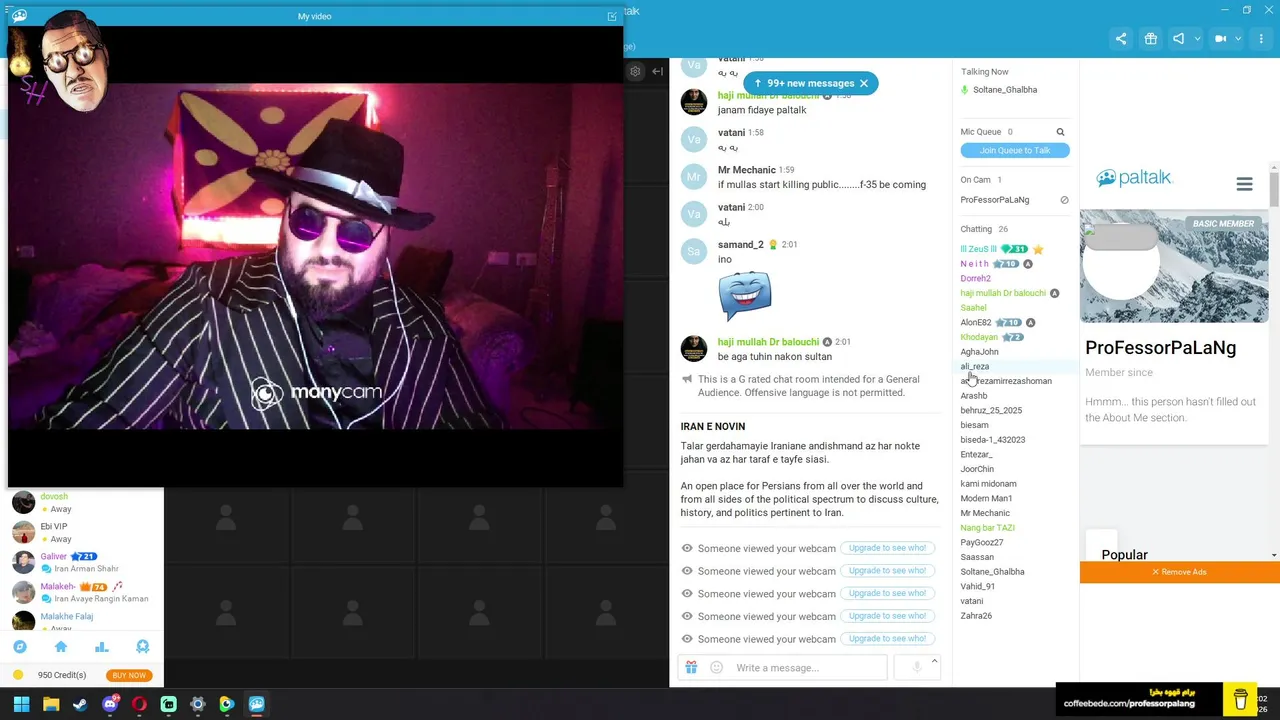This screenshot has height=720, width=1280.
Task: Toggle the push-to-talk microphone button
Action: coord(917,667)
